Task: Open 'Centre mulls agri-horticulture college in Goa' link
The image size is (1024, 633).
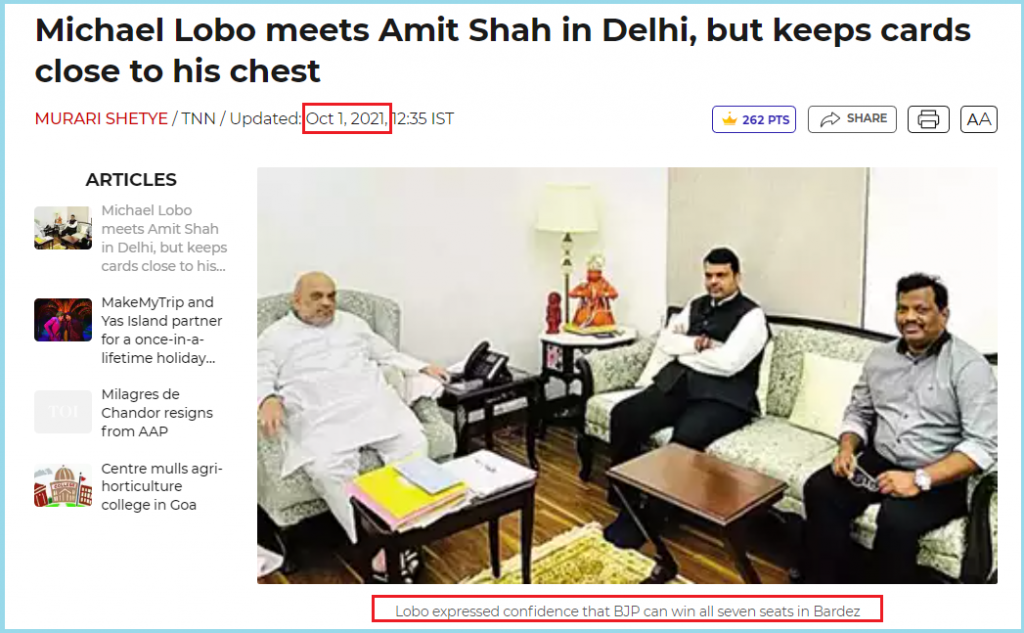Action: point(161,486)
